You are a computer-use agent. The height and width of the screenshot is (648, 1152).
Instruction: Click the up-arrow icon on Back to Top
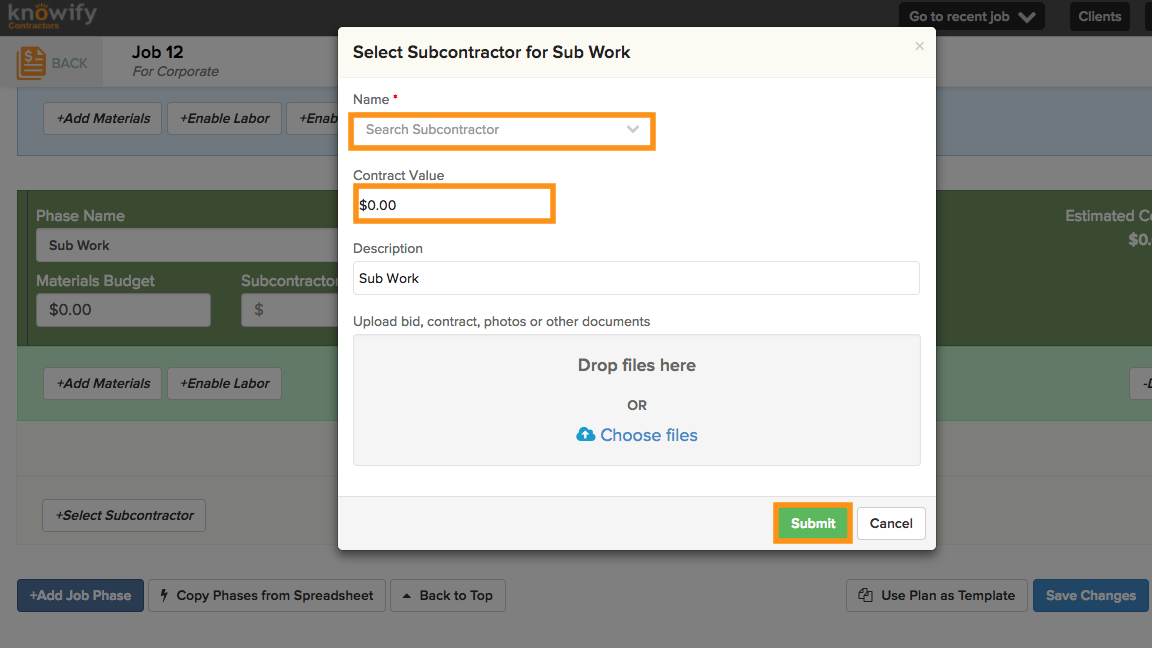pos(407,596)
